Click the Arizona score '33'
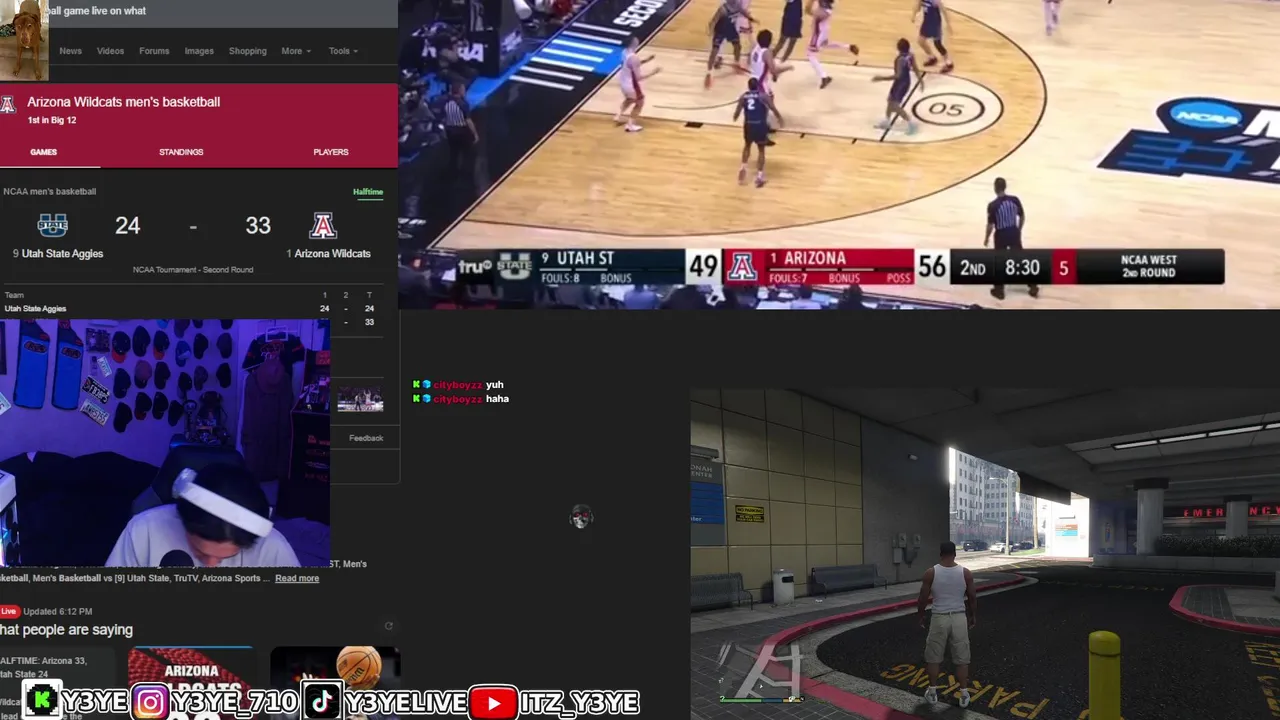 (x=258, y=226)
